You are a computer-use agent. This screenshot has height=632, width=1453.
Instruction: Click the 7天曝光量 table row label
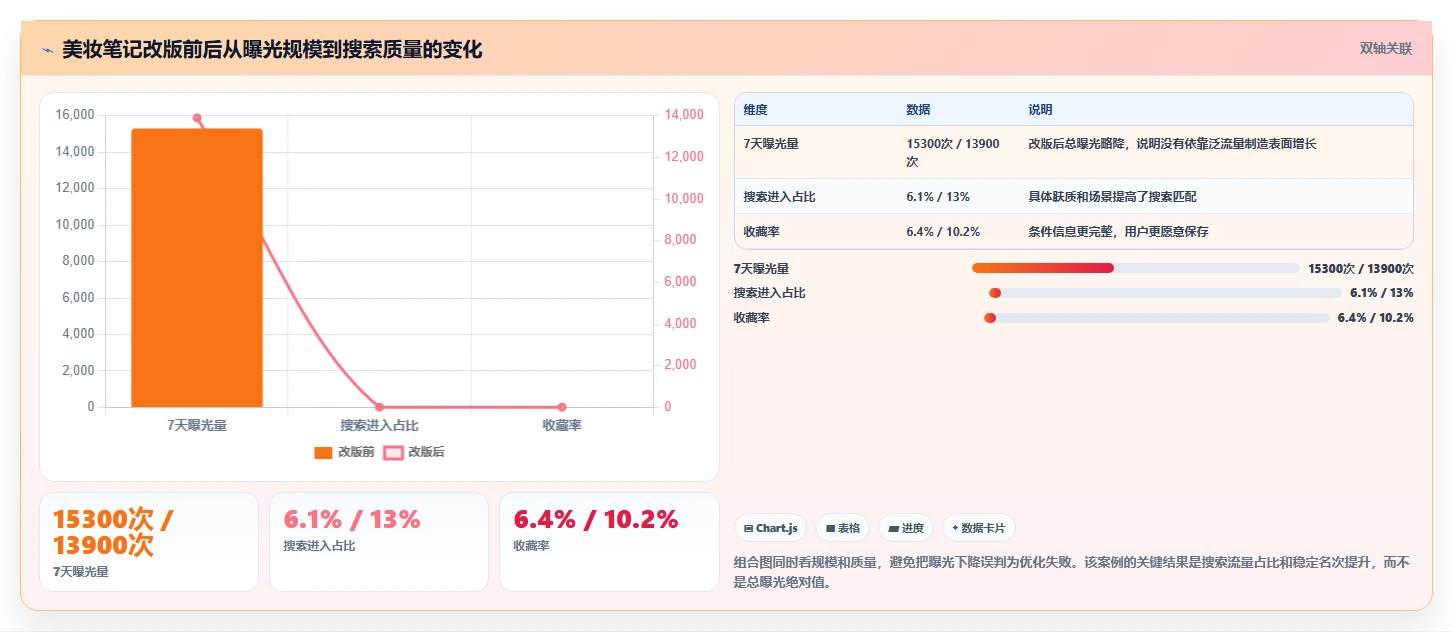[x=771, y=144]
